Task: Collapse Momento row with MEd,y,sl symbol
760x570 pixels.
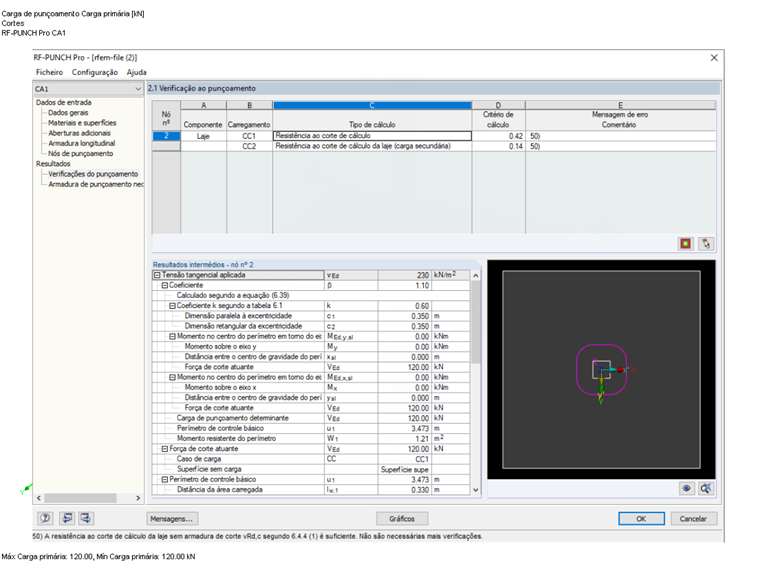Action: (x=172, y=336)
